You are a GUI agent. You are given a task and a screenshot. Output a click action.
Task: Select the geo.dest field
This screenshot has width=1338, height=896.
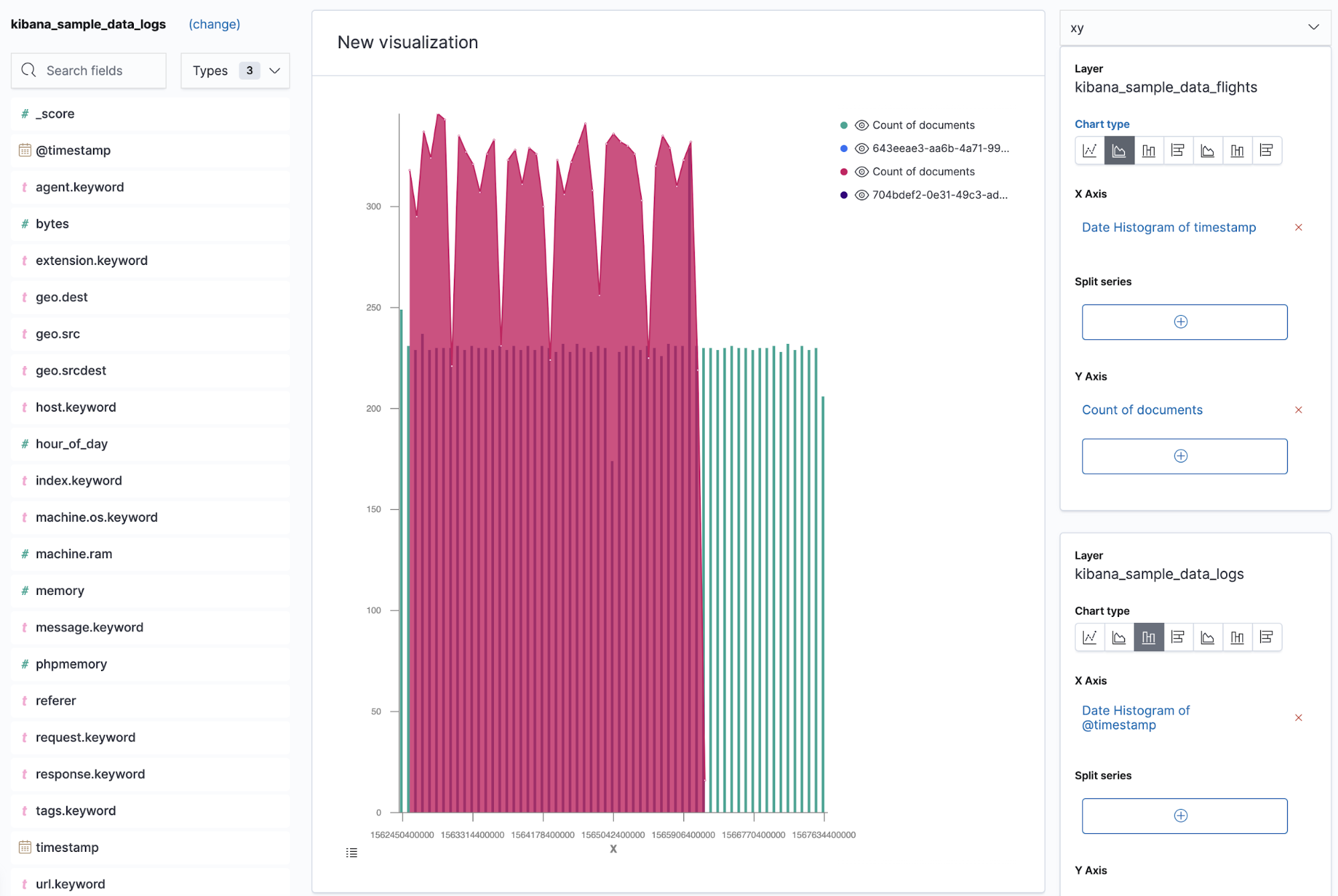point(151,297)
